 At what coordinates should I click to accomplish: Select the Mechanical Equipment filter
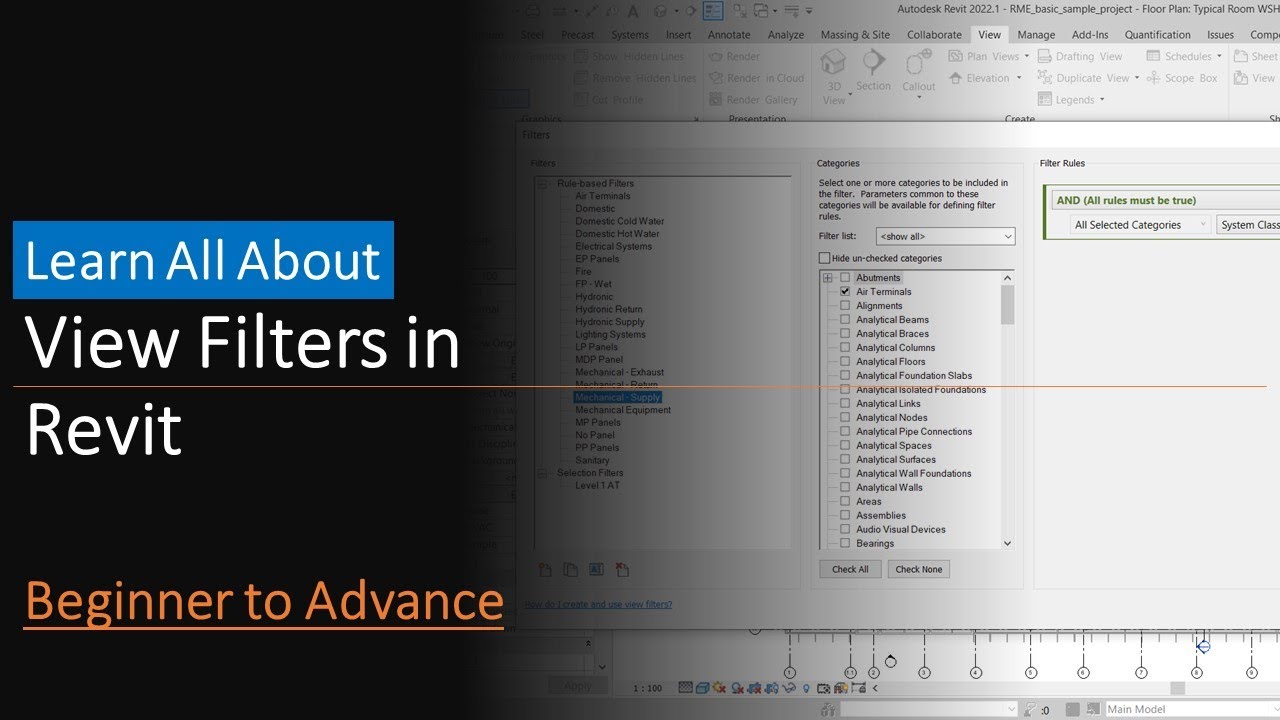(x=623, y=410)
